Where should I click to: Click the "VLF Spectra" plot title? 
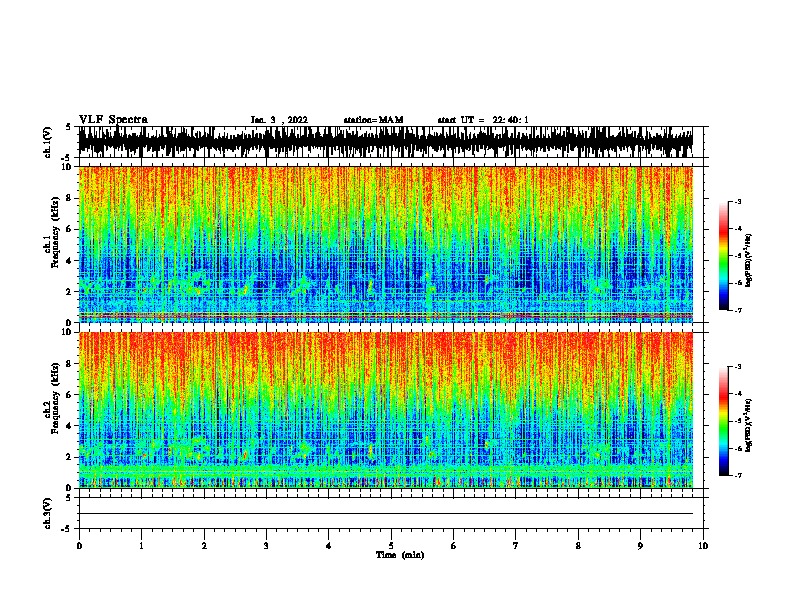113,120
